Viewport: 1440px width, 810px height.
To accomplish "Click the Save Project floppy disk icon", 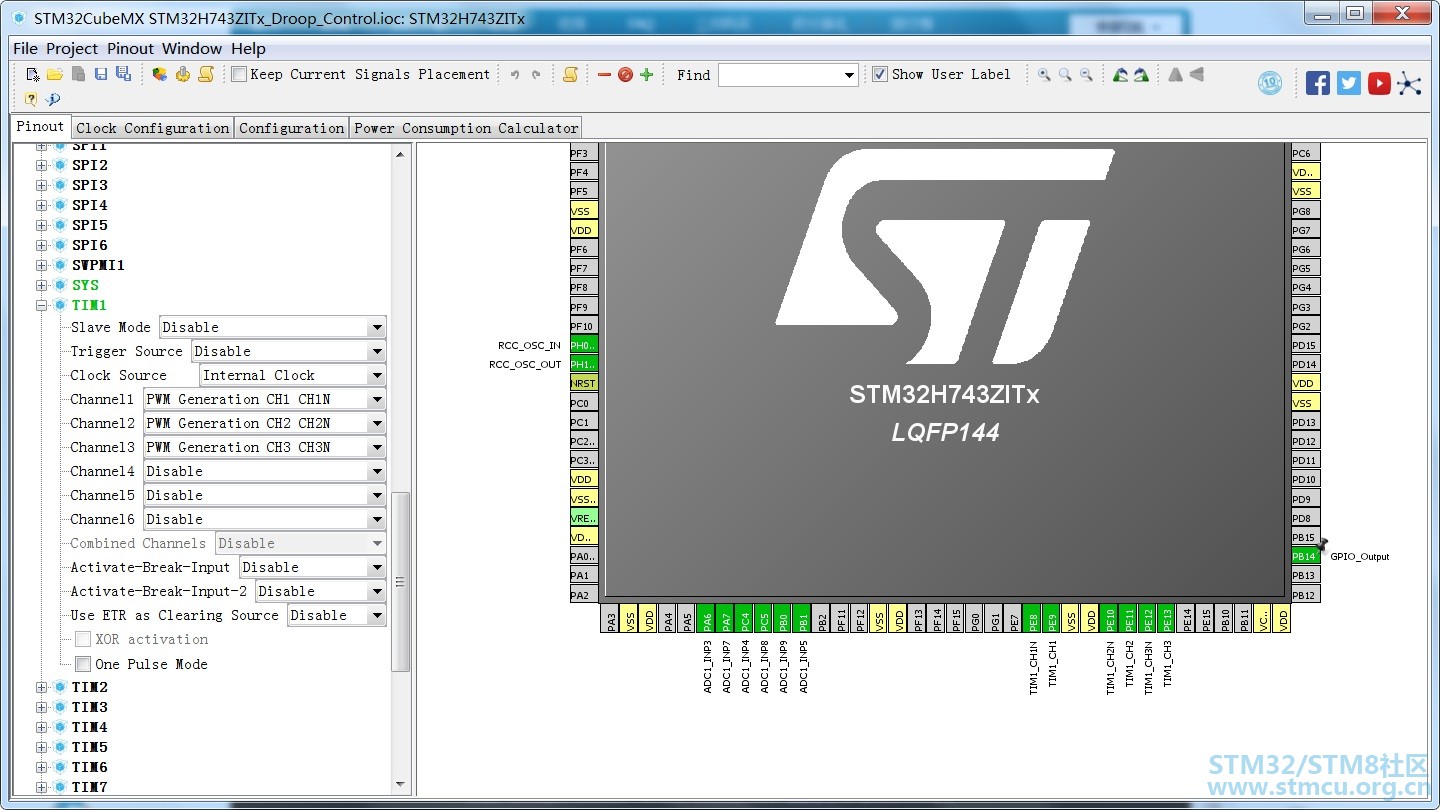I will click(101, 74).
